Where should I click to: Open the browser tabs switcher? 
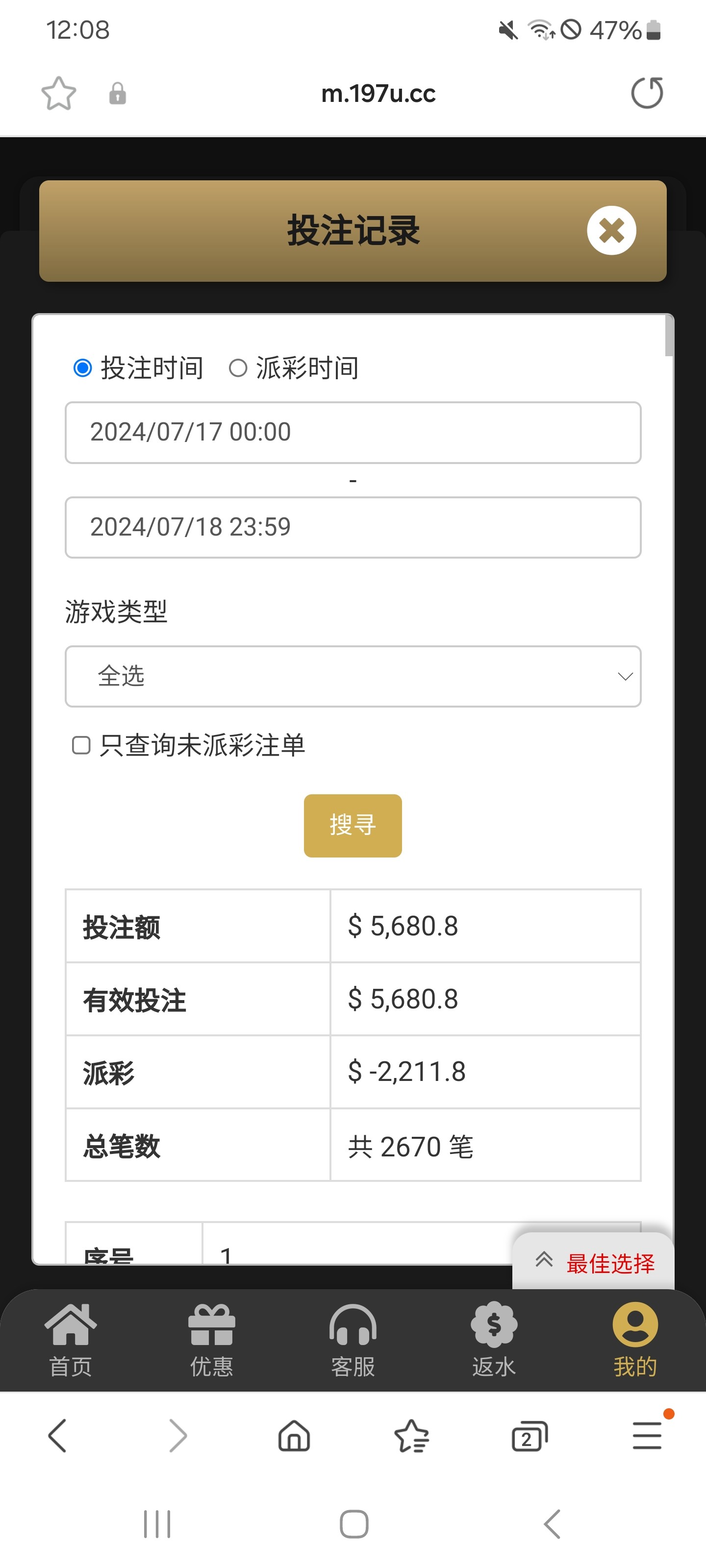pos(529,1437)
